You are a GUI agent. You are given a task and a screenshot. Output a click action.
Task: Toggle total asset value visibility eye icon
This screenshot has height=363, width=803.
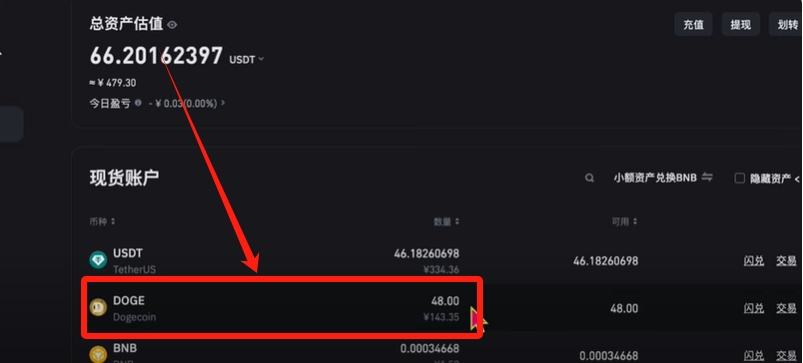(x=172, y=25)
